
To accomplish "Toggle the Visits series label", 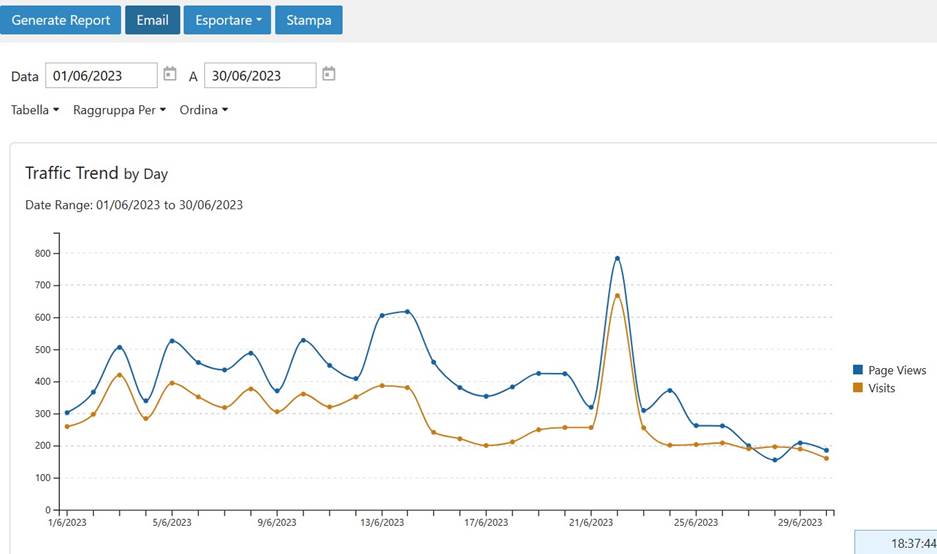I will [881, 388].
